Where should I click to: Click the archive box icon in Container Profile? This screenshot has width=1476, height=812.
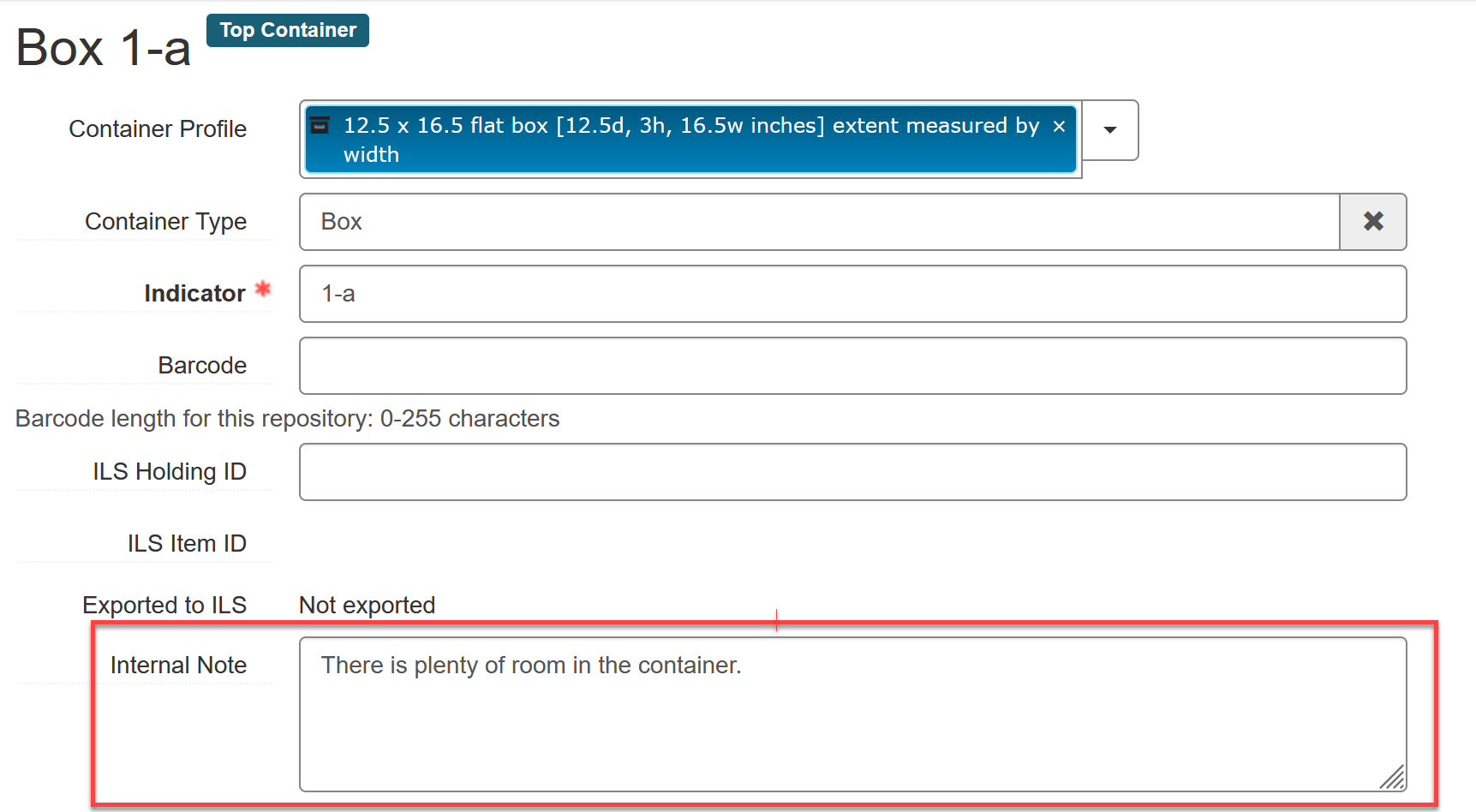pyautogui.click(x=320, y=125)
